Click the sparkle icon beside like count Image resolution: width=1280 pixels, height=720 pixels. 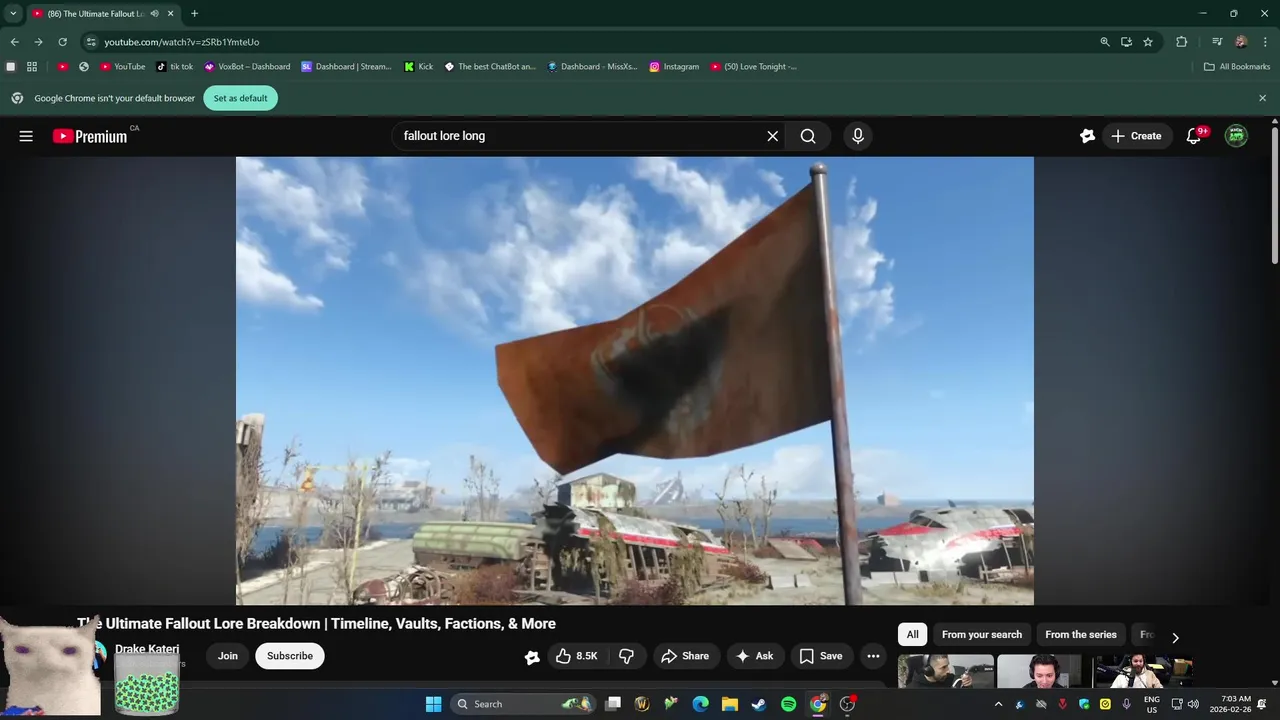pyautogui.click(x=532, y=657)
